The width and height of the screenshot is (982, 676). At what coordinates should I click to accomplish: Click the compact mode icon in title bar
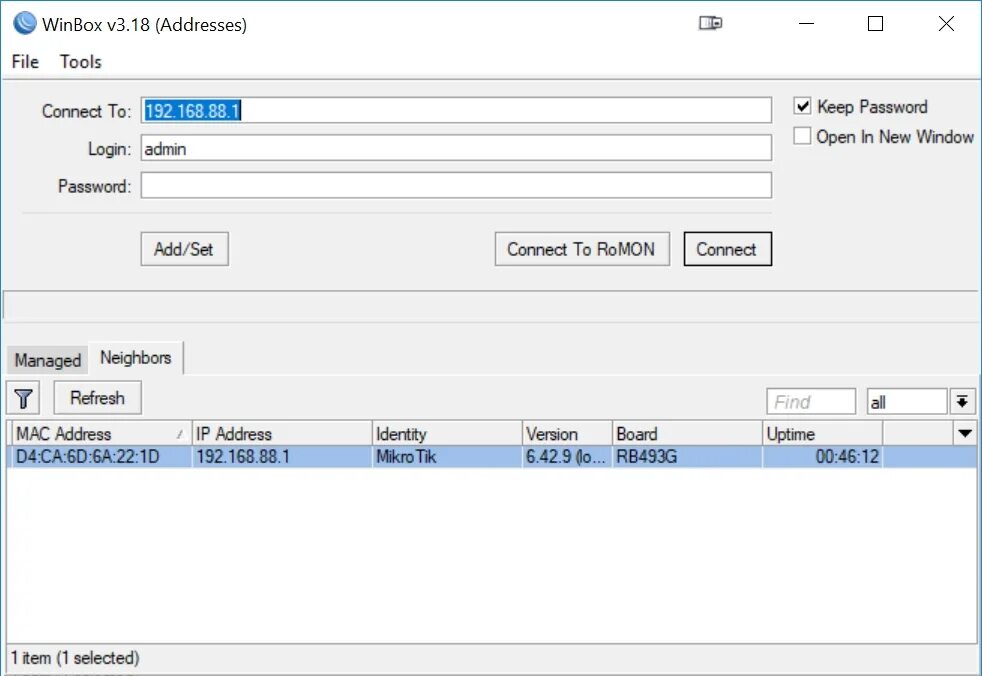point(710,23)
